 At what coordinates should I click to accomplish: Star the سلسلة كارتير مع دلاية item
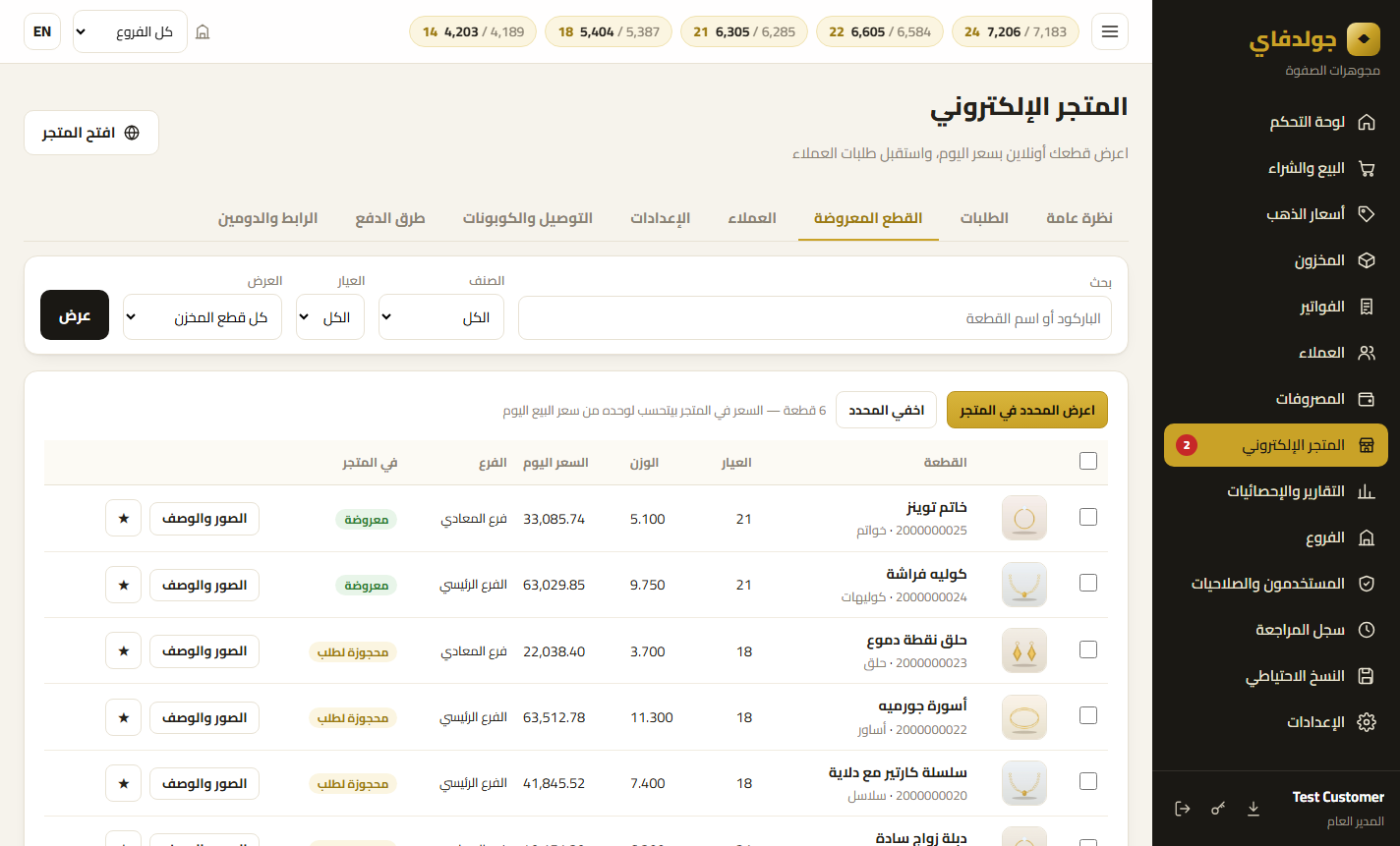(123, 784)
